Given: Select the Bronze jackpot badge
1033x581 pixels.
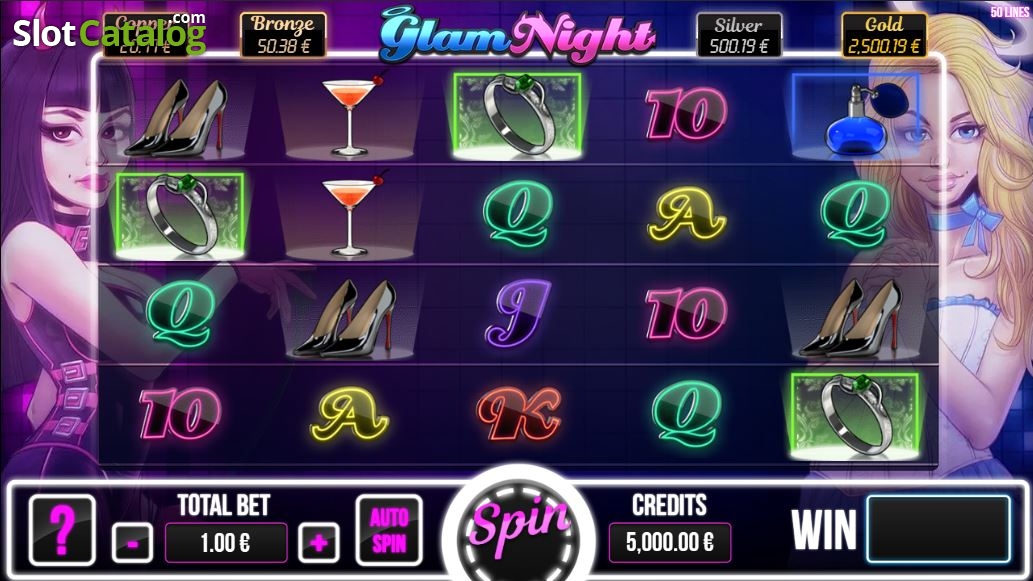Looking at the screenshot, I should coord(283,35).
